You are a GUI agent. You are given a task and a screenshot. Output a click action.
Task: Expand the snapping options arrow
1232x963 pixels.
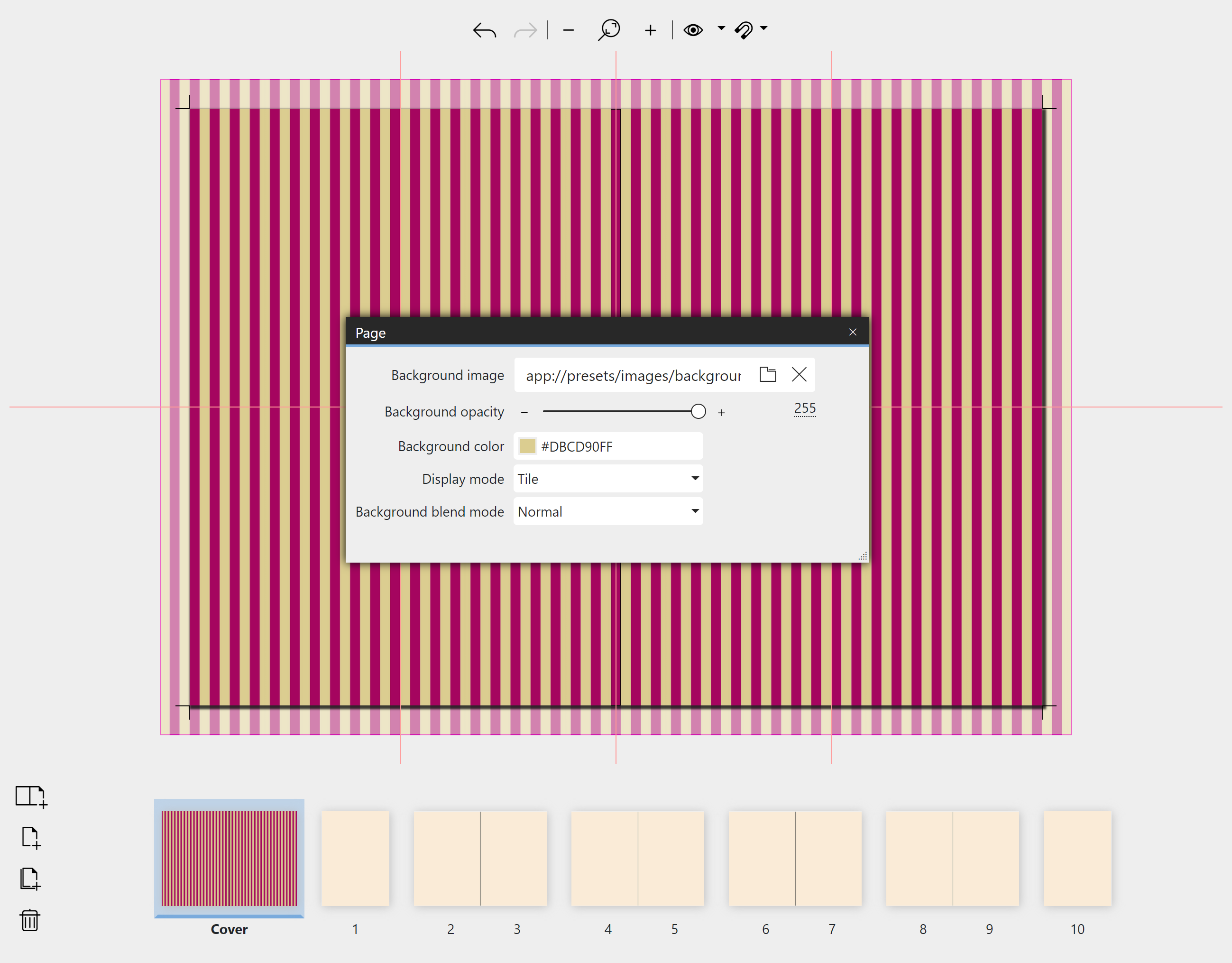pos(764,28)
